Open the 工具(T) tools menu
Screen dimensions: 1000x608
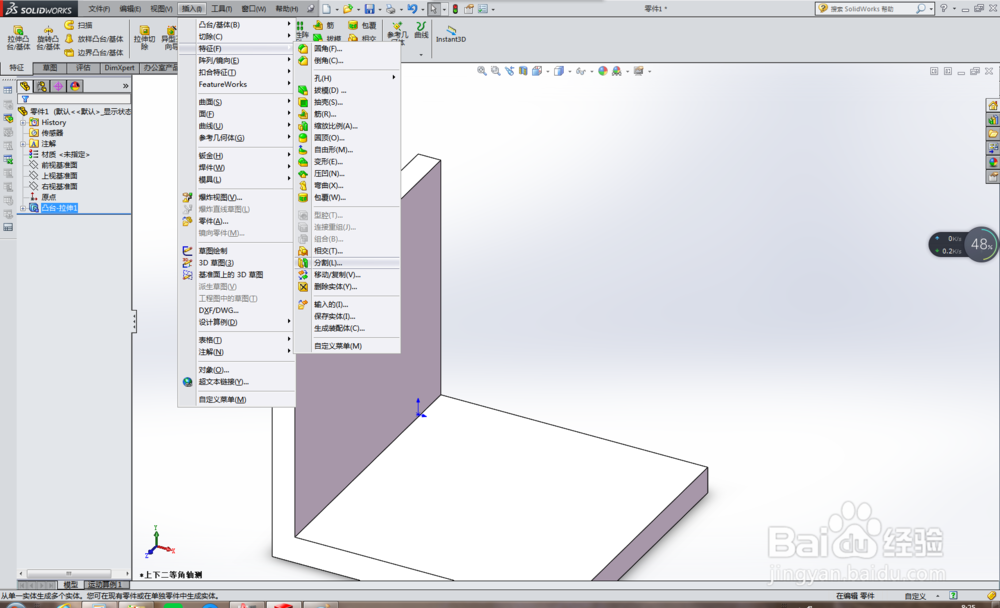coord(221,9)
